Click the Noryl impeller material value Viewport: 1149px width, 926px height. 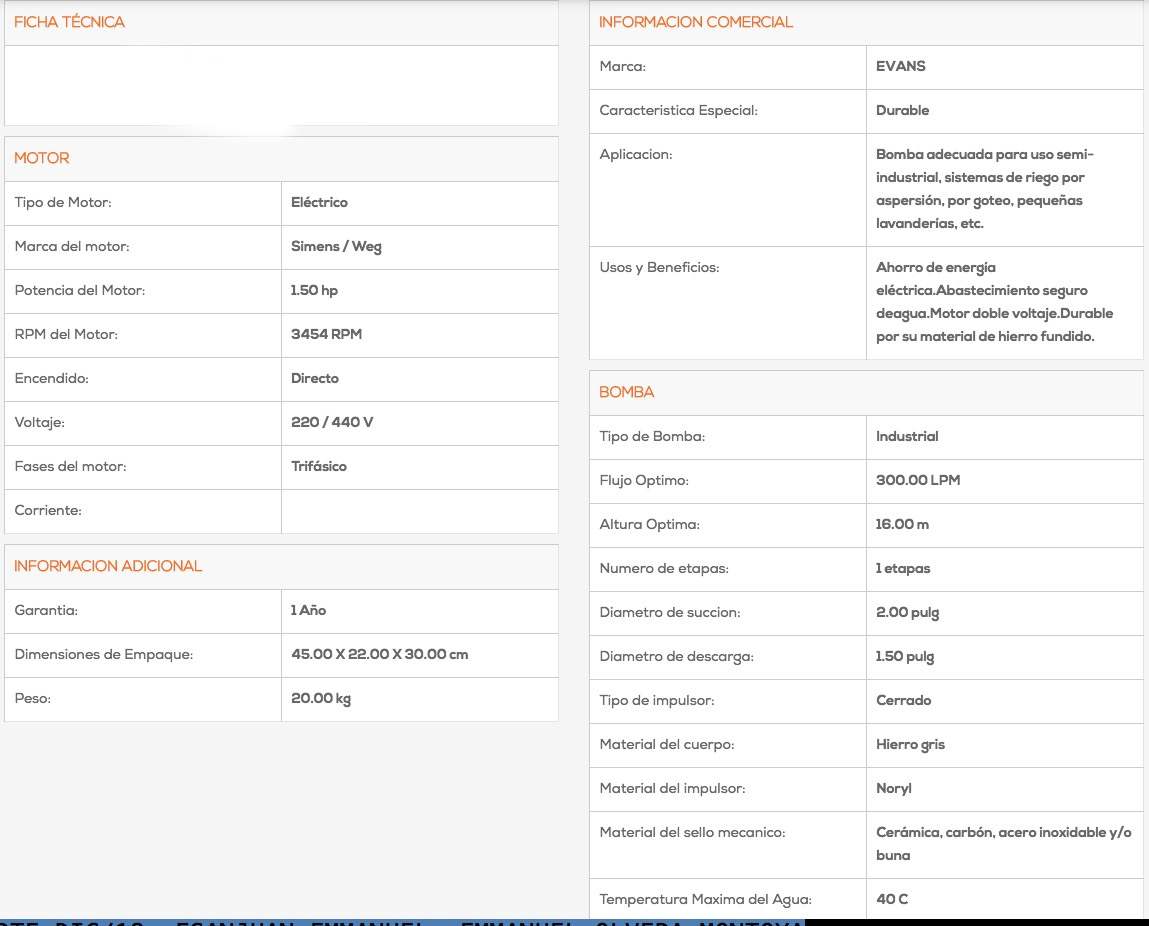[x=894, y=788]
